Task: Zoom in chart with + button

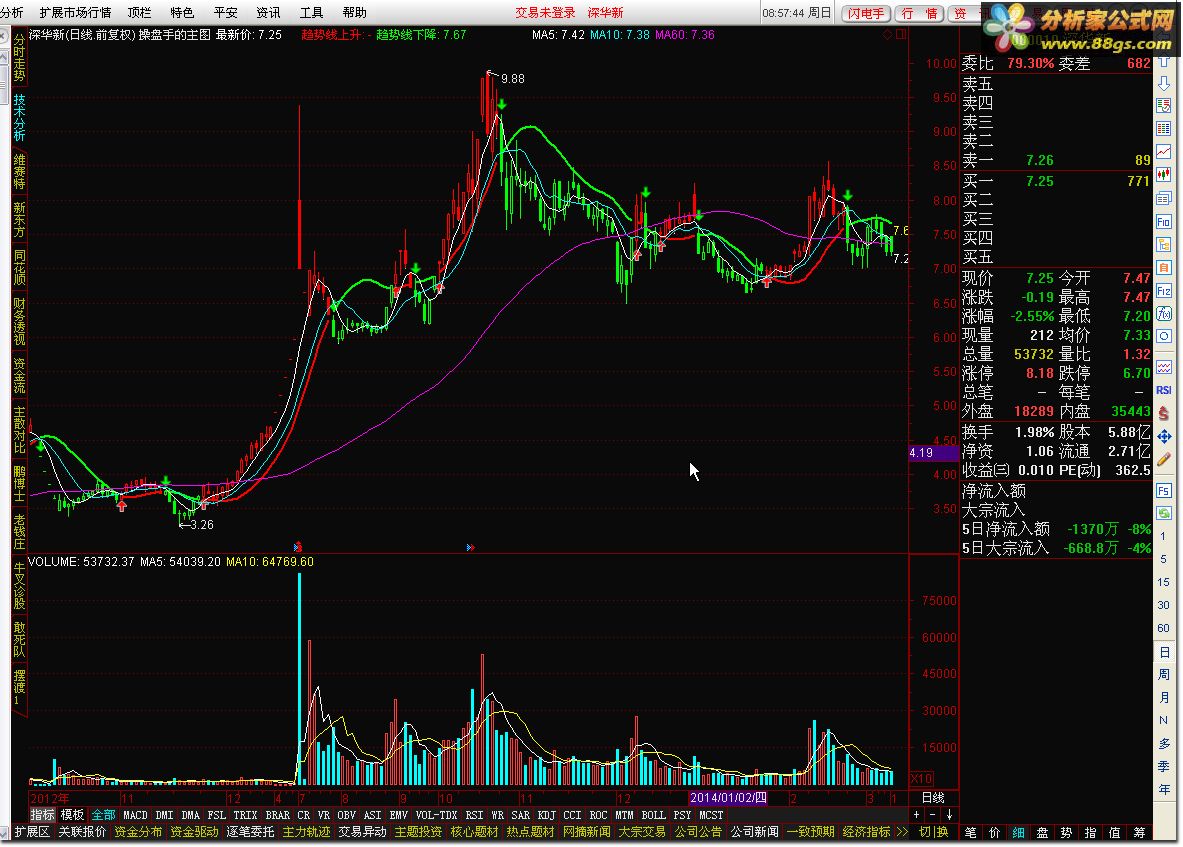Action: pyautogui.click(x=917, y=815)
